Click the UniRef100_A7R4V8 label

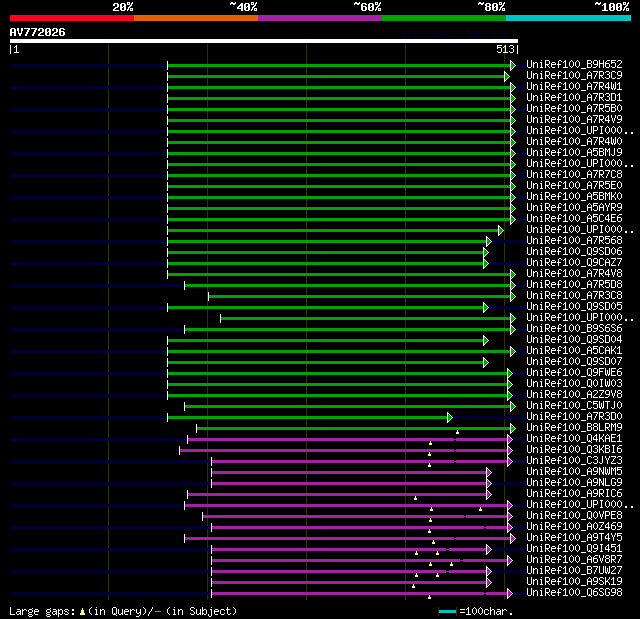tap(574, 274)
